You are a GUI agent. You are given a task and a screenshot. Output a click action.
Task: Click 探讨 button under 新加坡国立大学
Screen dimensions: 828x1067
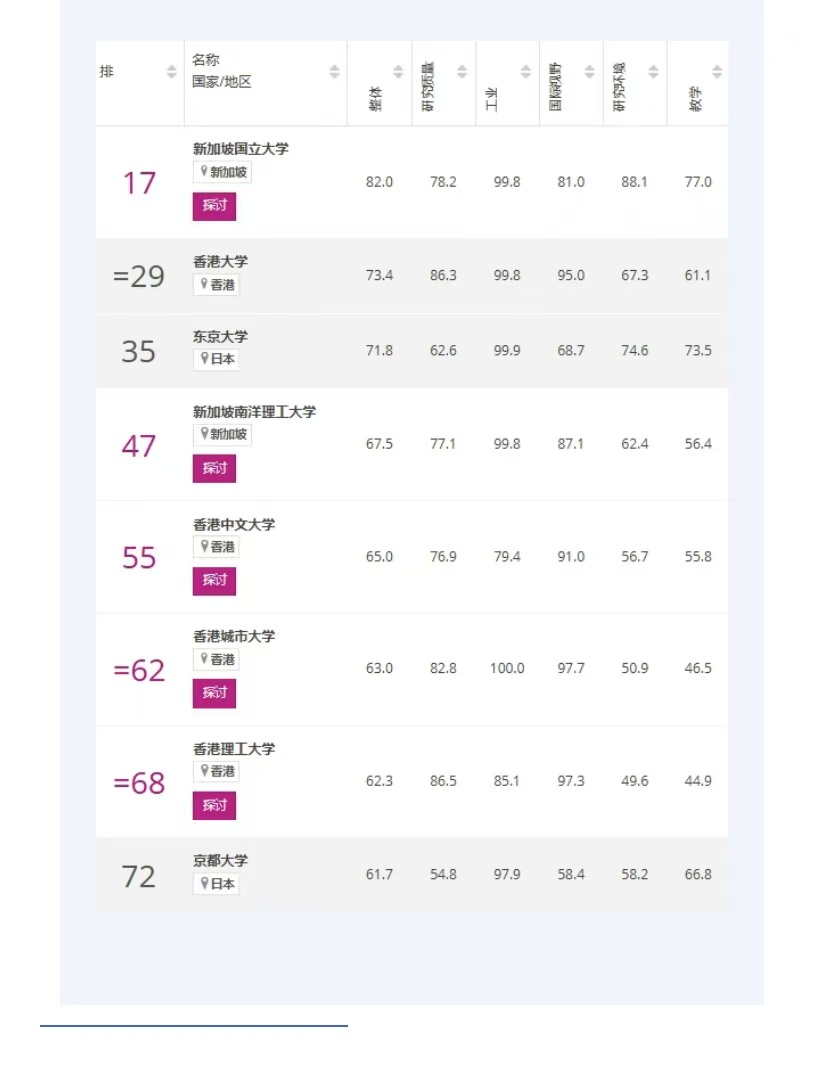[x=214, y=206]
